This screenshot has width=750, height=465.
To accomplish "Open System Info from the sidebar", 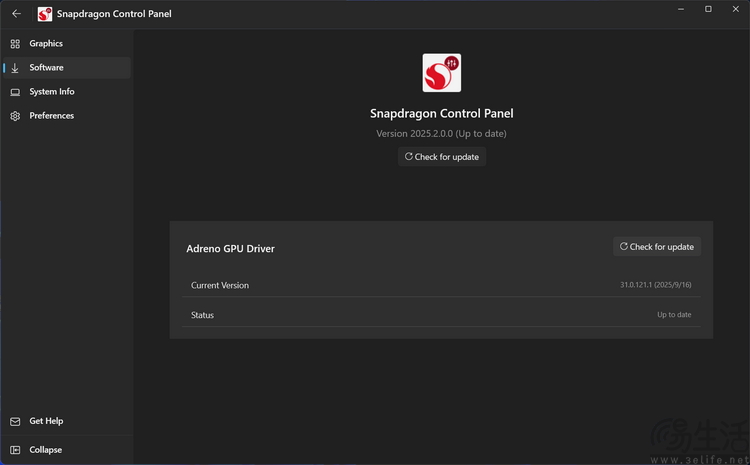I will (x=51, y=92).
